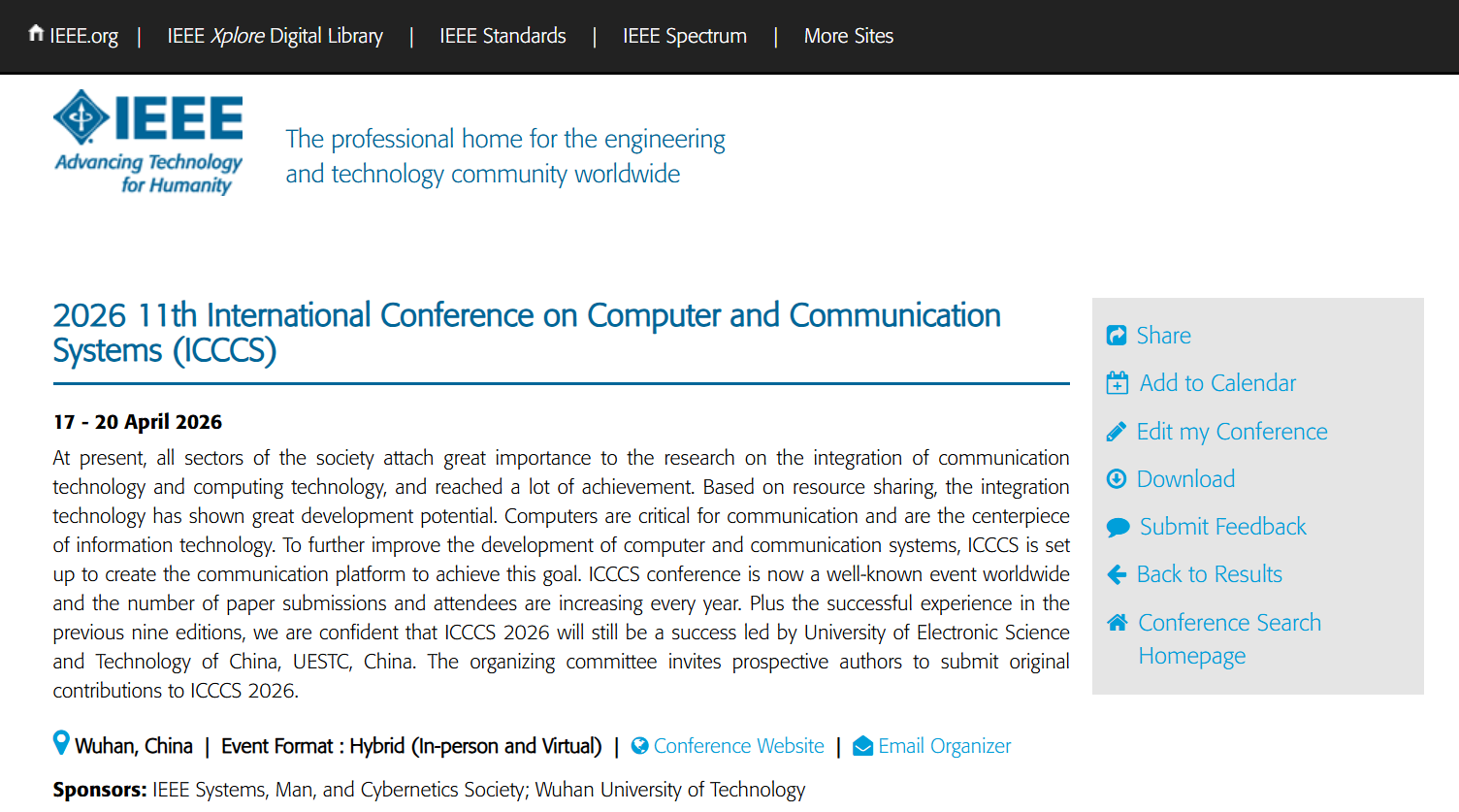This screenshot has width=1459, height=812.
Task: Click the Share arrow icon
Action: tap(1117, 336)
